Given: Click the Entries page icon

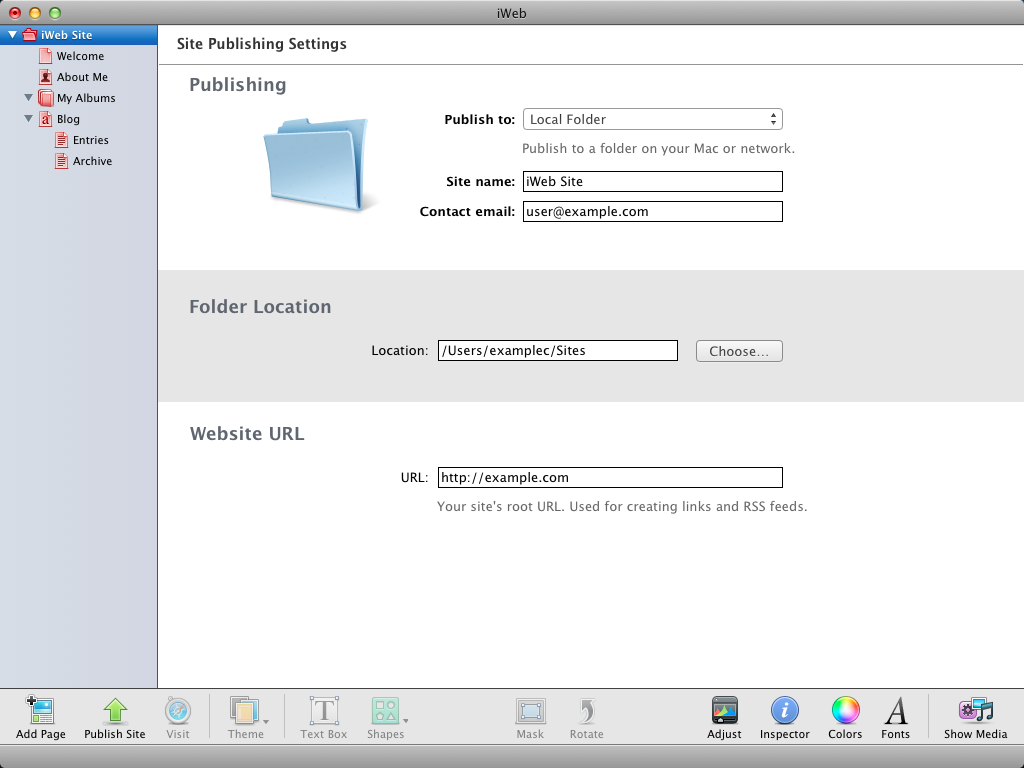Looking at the screenshot, I should 61,140.
